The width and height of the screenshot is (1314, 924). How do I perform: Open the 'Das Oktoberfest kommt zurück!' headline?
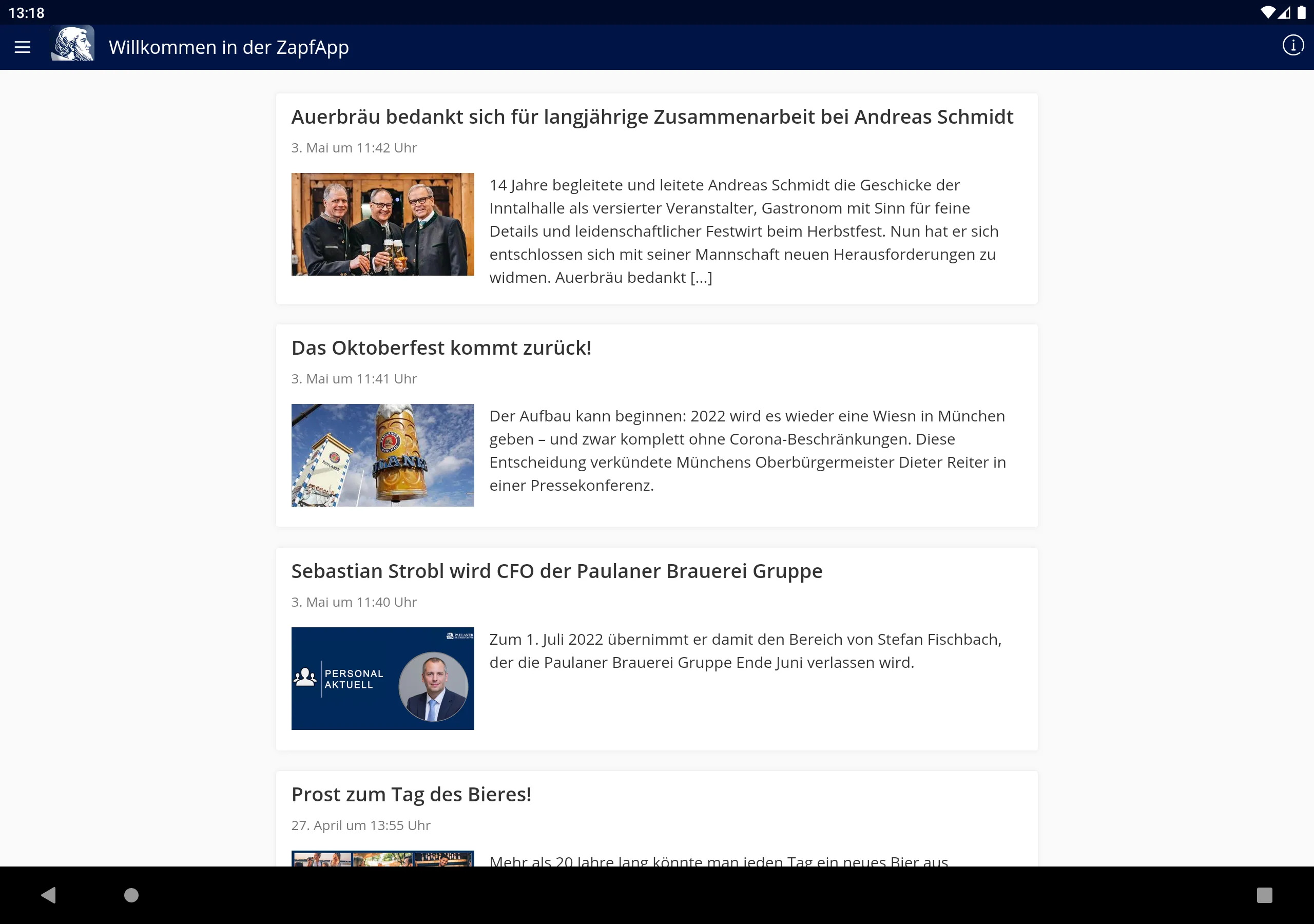pyautogui.click(x=441, y=348)
